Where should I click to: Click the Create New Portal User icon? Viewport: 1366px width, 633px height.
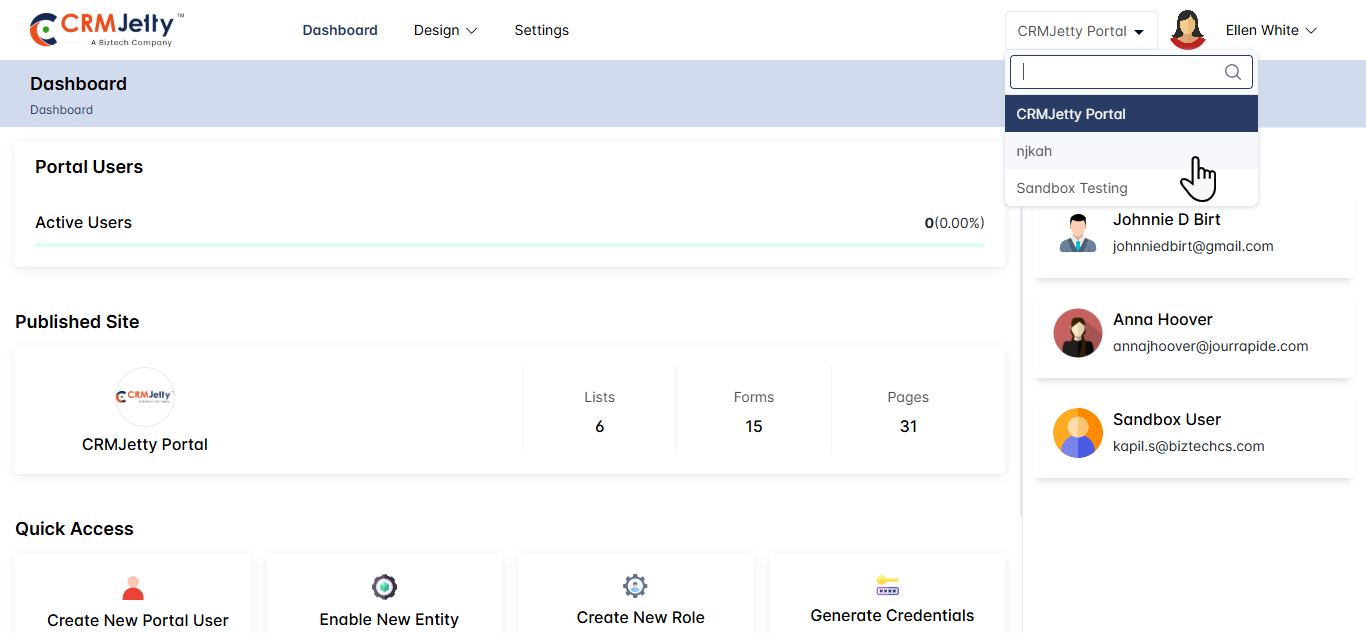(133, 588)
